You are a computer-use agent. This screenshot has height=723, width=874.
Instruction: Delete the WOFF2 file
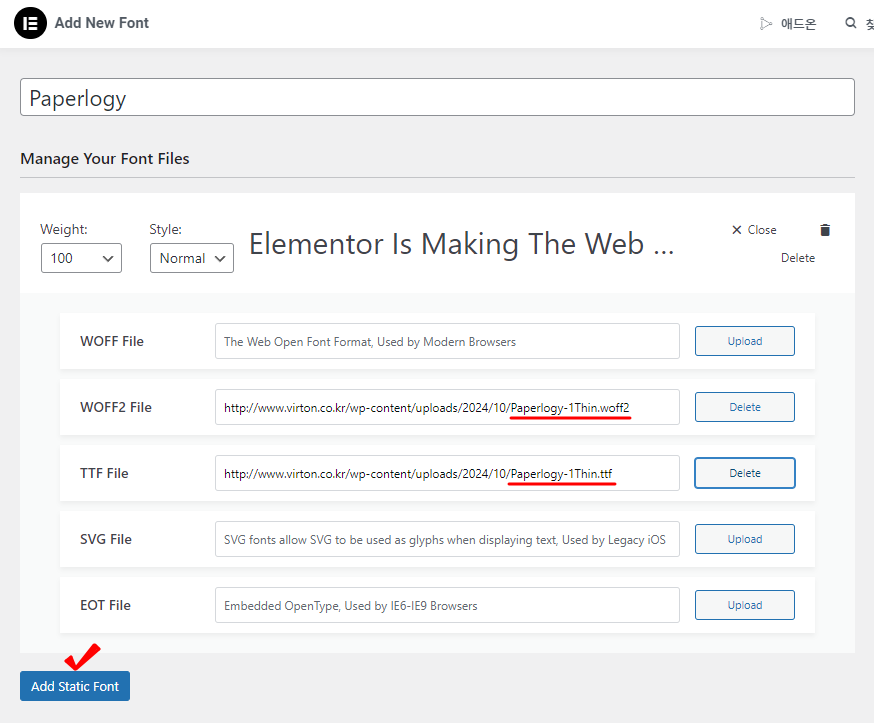pyautogui.click(x=745, y=407)
